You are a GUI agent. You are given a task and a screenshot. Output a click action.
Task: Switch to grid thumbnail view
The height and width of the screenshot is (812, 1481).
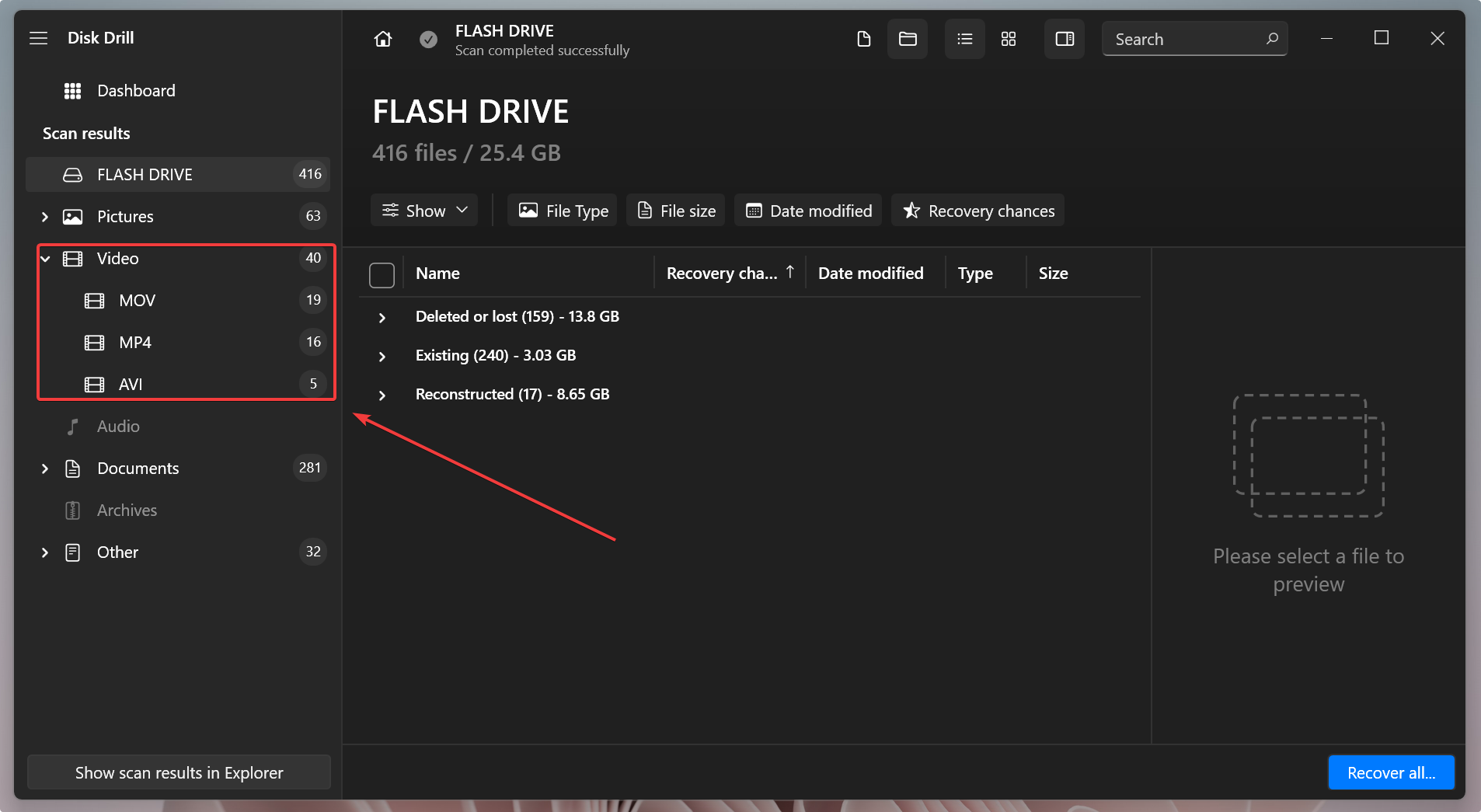point(1009,39)
